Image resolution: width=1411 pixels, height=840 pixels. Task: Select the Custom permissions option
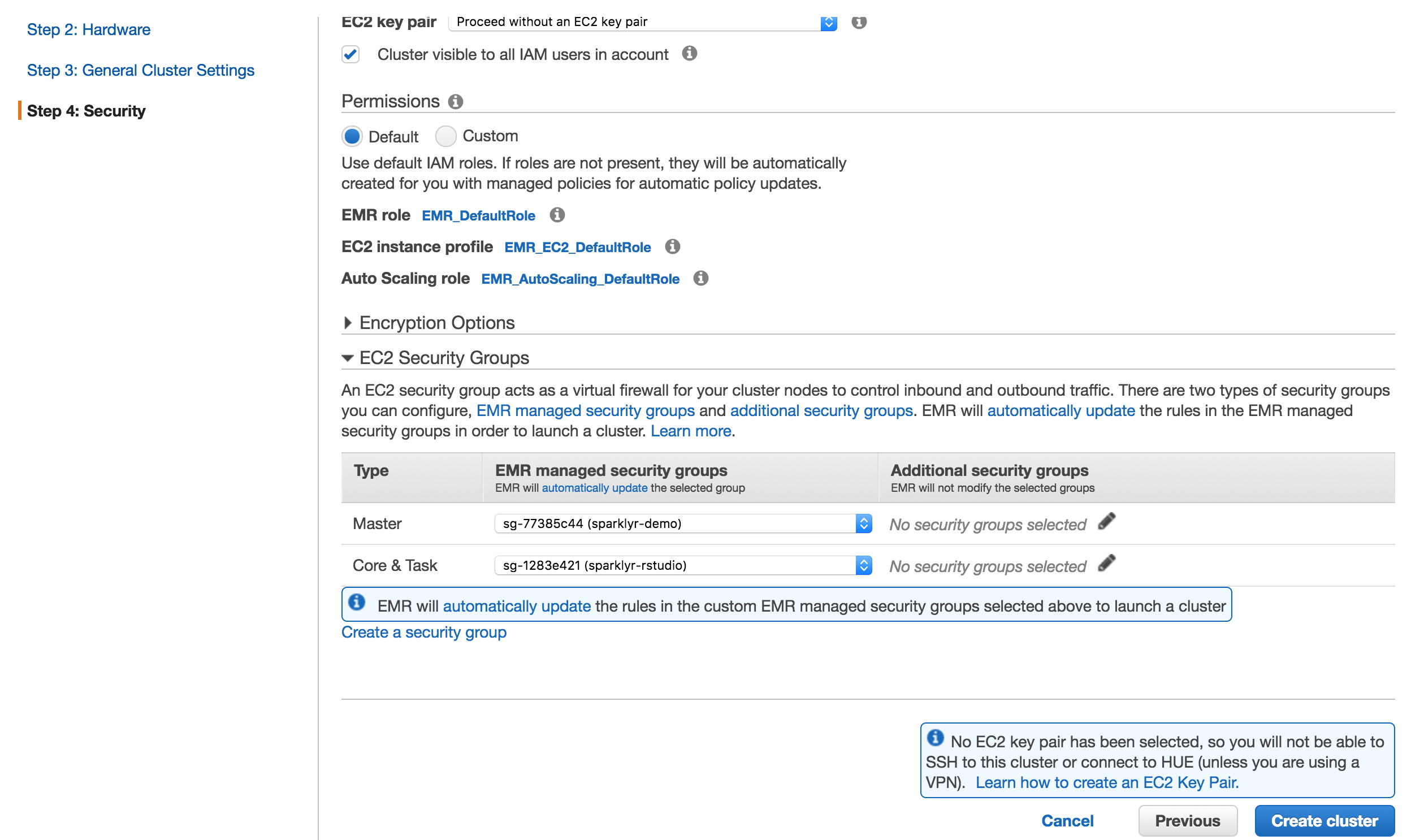[446, 136]
